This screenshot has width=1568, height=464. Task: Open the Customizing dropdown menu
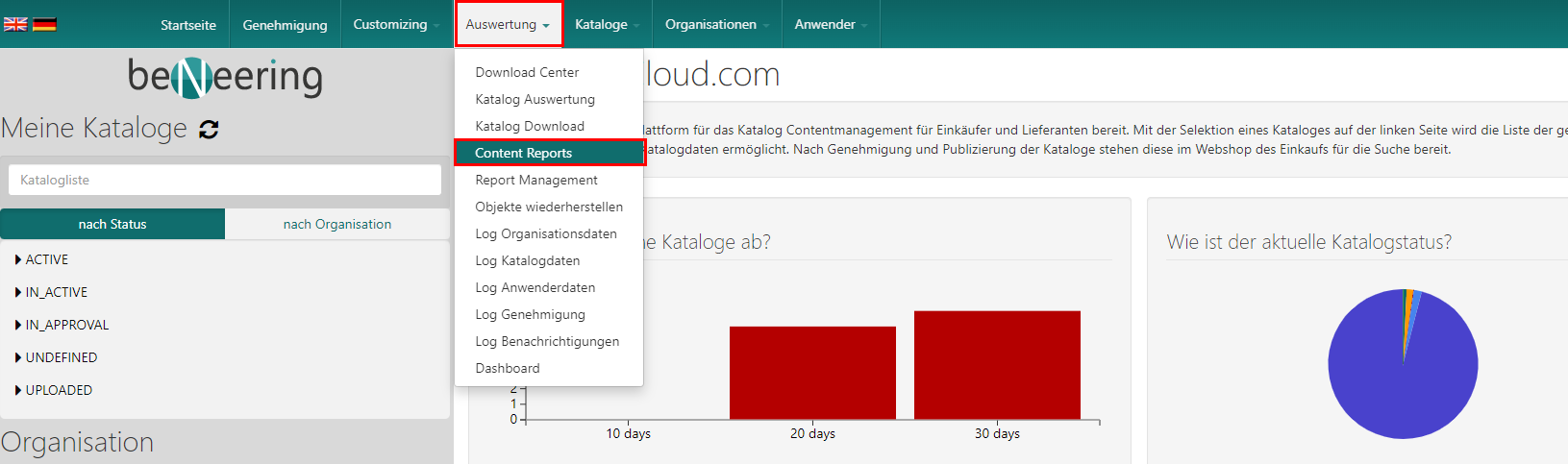click(395, 24)
